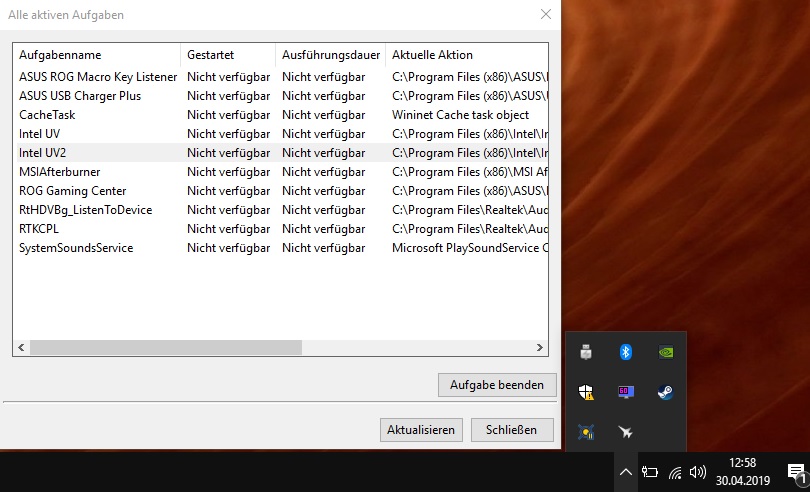This screenshot has height=492, width=810.
Task: Click the Aktualisieren button
Action: tap(421, 430)
